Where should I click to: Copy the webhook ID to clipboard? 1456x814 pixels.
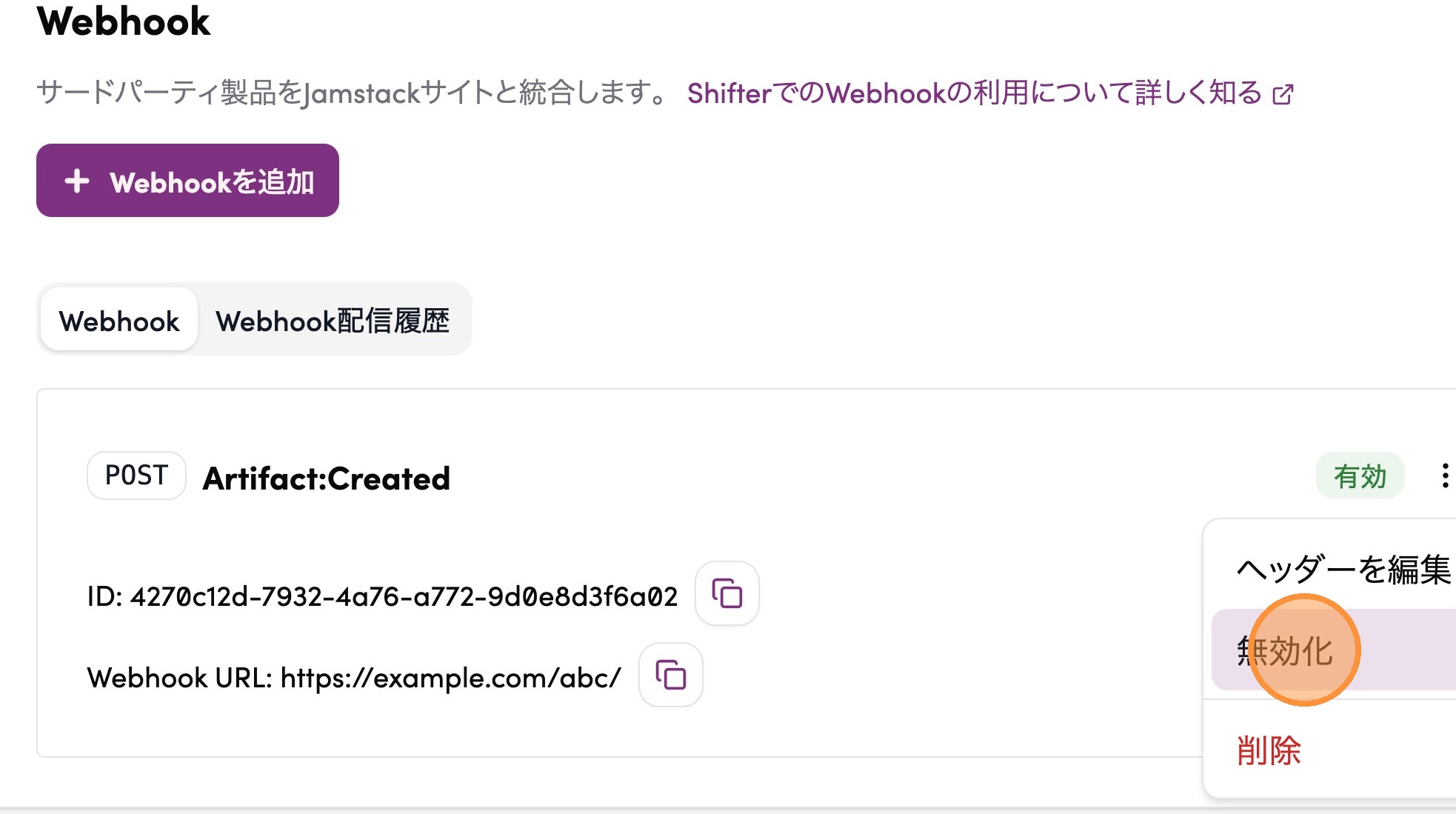pyautogui.click(x=727, y=594)
